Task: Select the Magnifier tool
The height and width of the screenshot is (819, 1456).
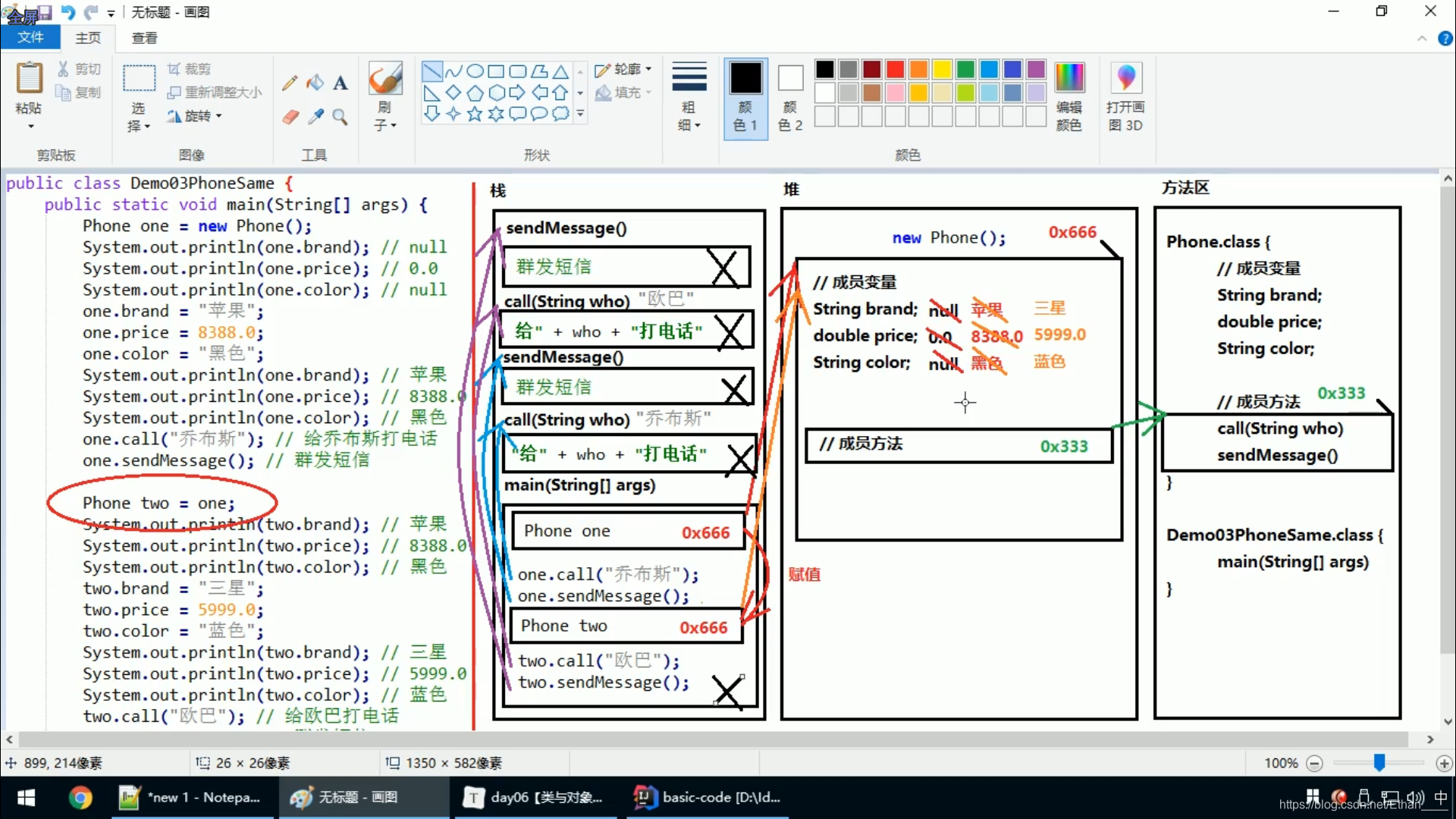Action: [x=340, y=117]
